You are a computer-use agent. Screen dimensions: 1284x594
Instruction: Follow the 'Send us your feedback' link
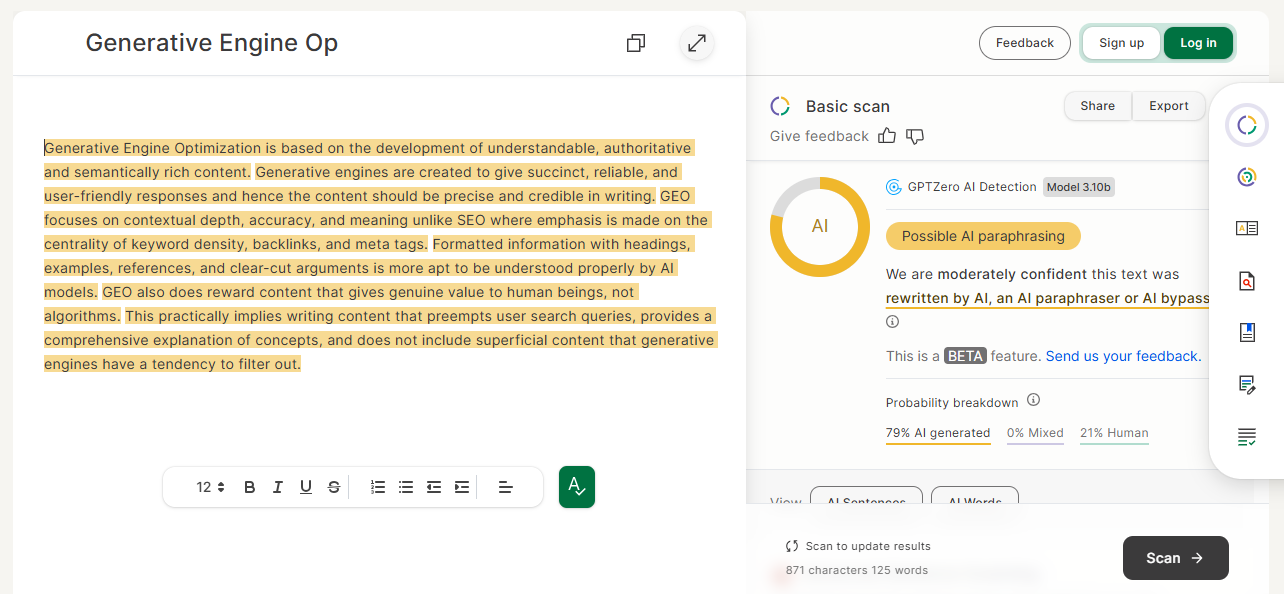pos(1123,356)
